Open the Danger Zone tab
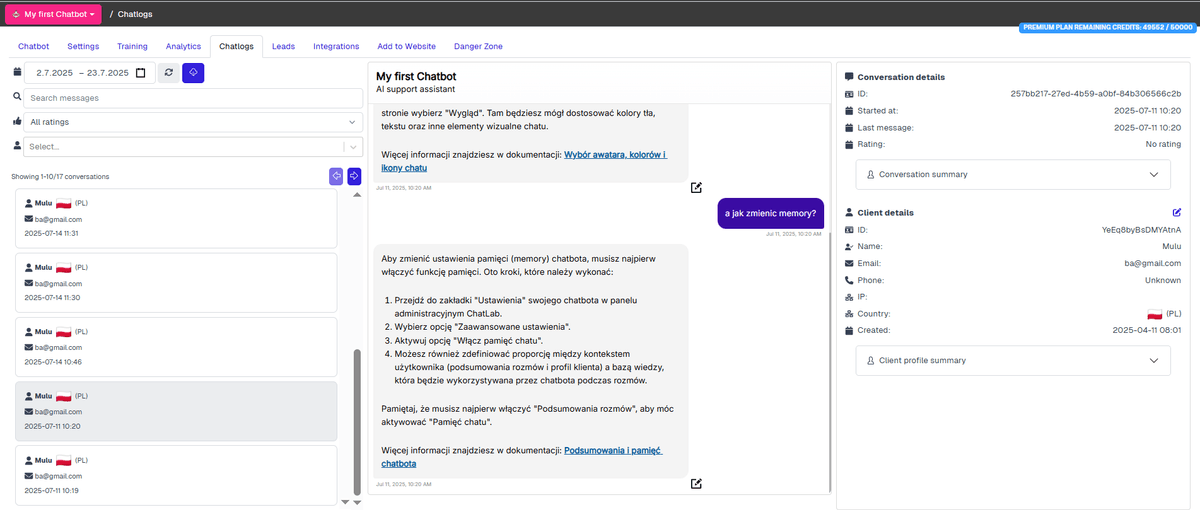 coord(479,46)
